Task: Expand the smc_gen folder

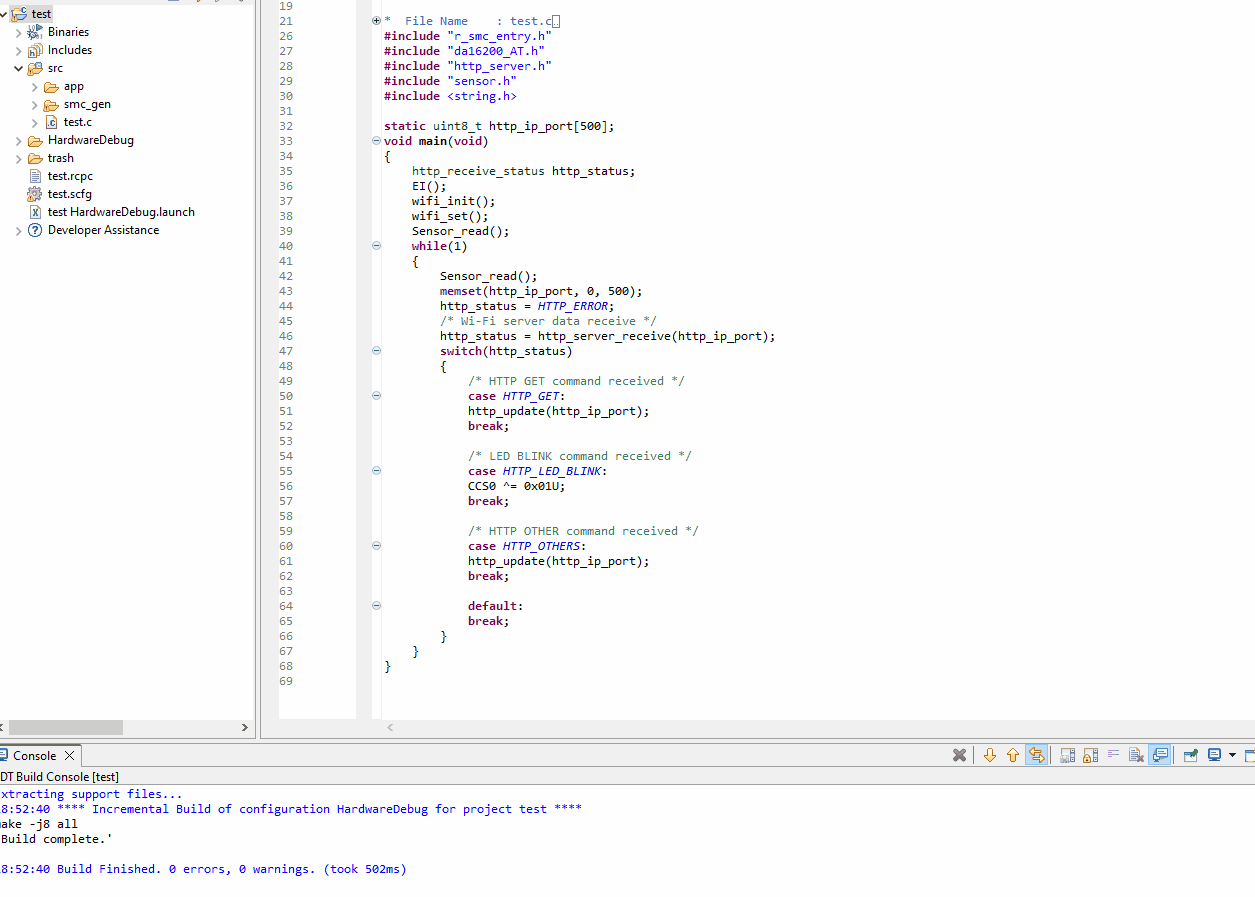Action: [35, 104]
